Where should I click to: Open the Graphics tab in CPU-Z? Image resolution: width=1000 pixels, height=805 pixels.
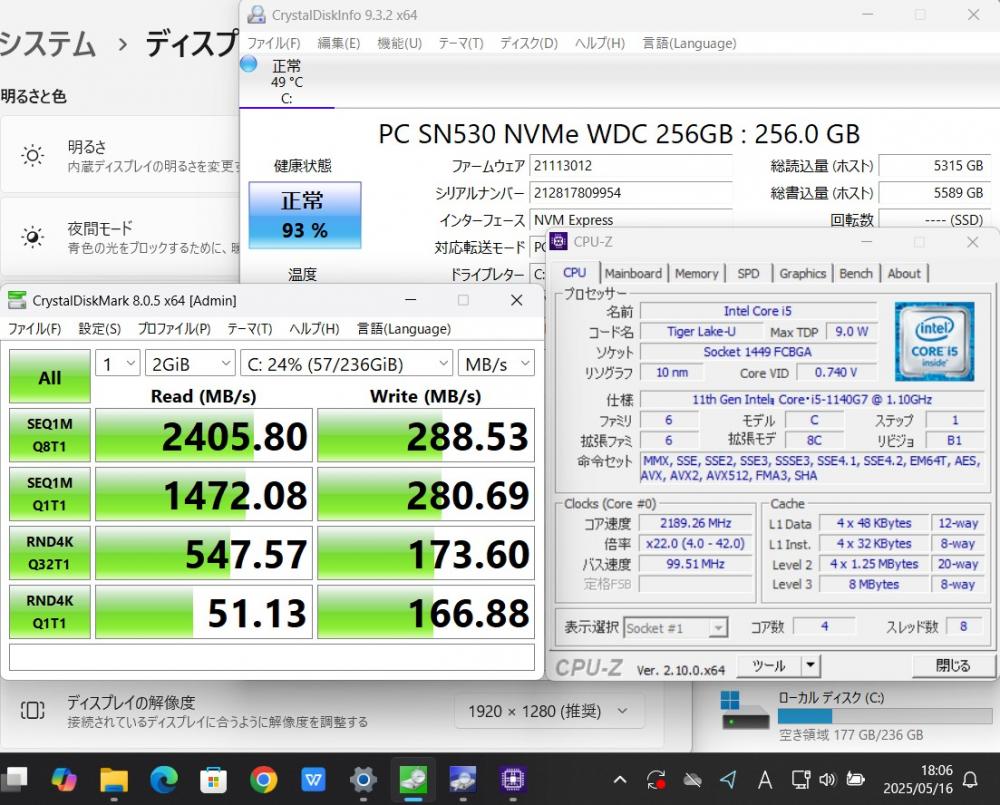point(802,274)
